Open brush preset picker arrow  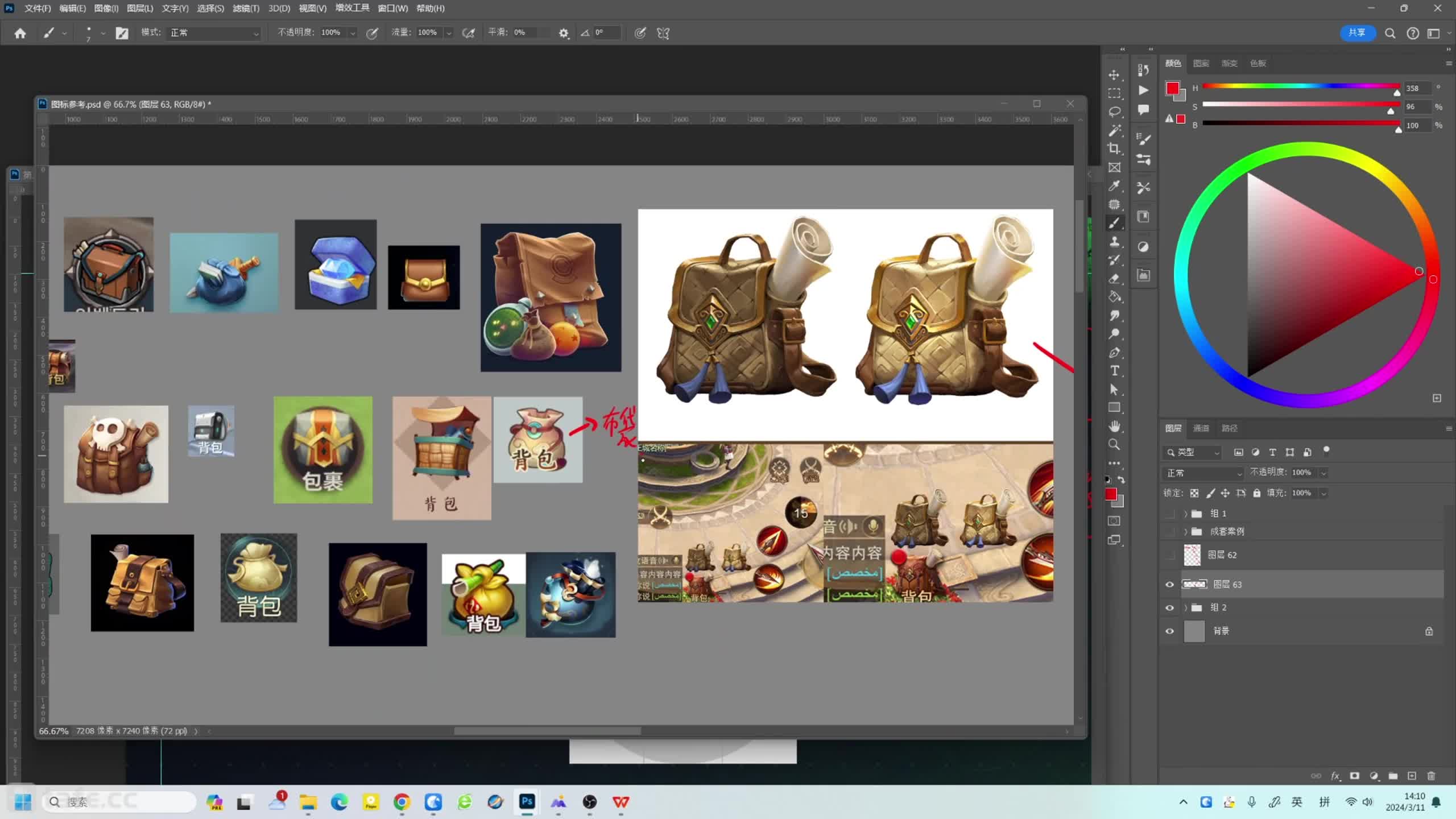[103, 33]
